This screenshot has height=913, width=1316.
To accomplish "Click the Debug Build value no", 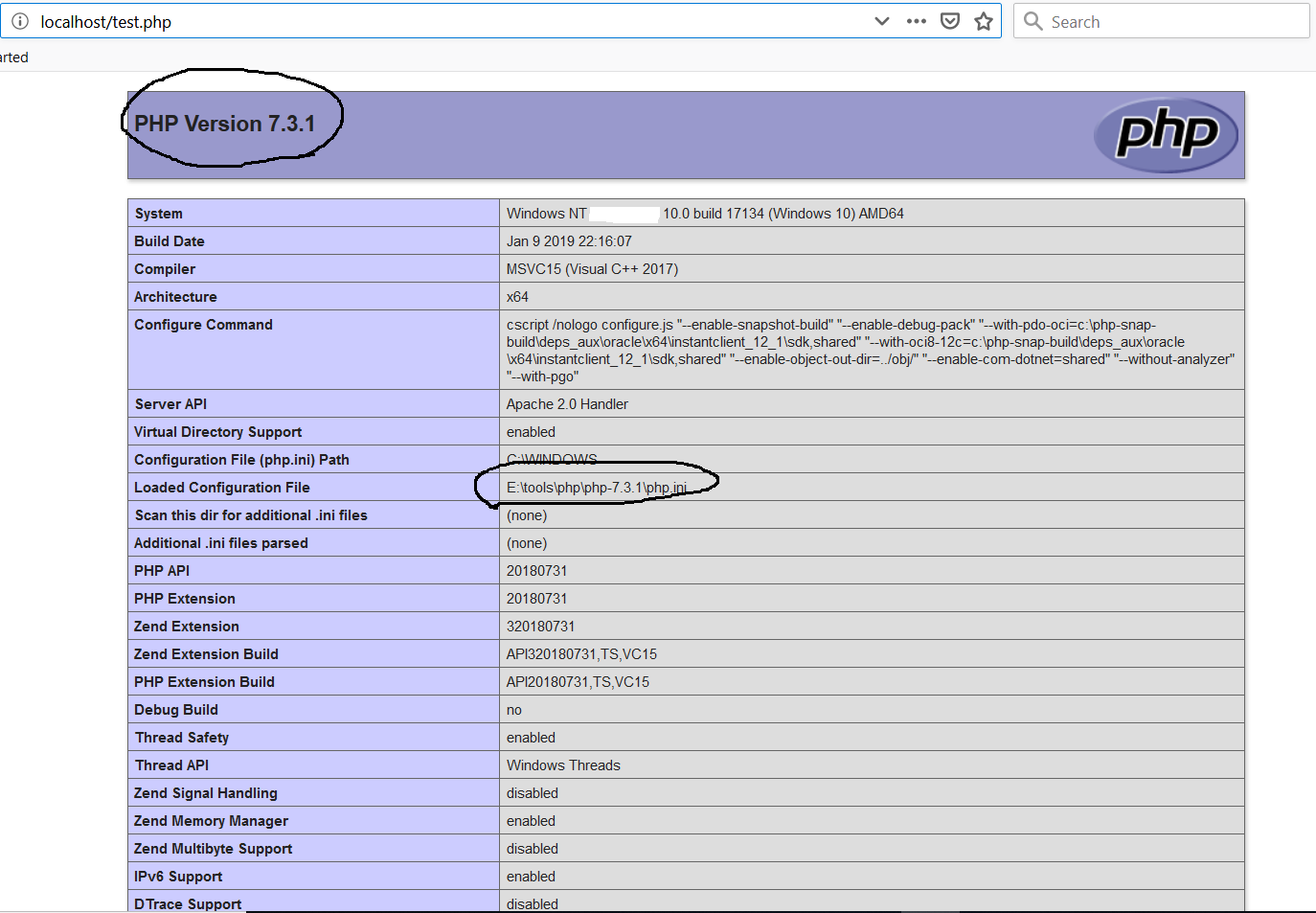I will [x=514, y=710].
